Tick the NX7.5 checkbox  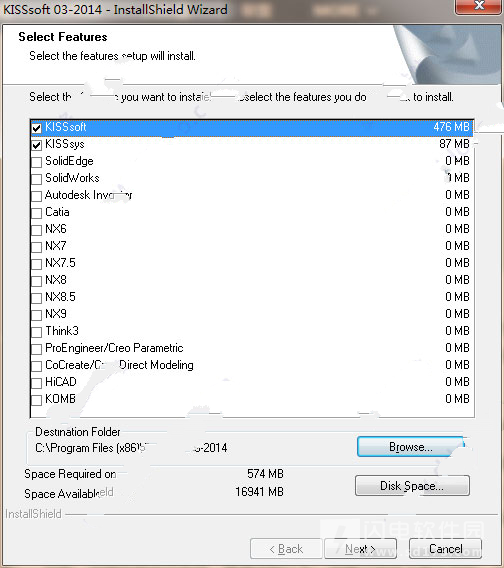tap(36, 264)
